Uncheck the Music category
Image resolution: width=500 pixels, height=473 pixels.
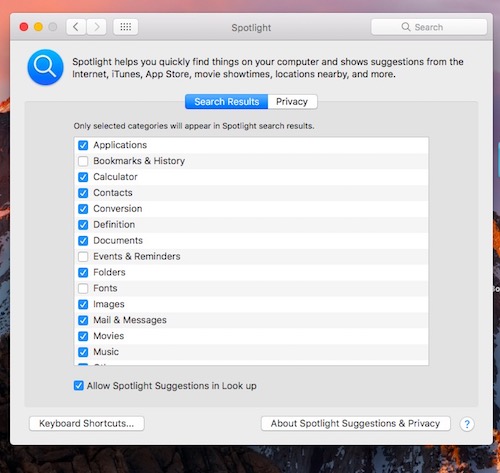click(83, 352)
